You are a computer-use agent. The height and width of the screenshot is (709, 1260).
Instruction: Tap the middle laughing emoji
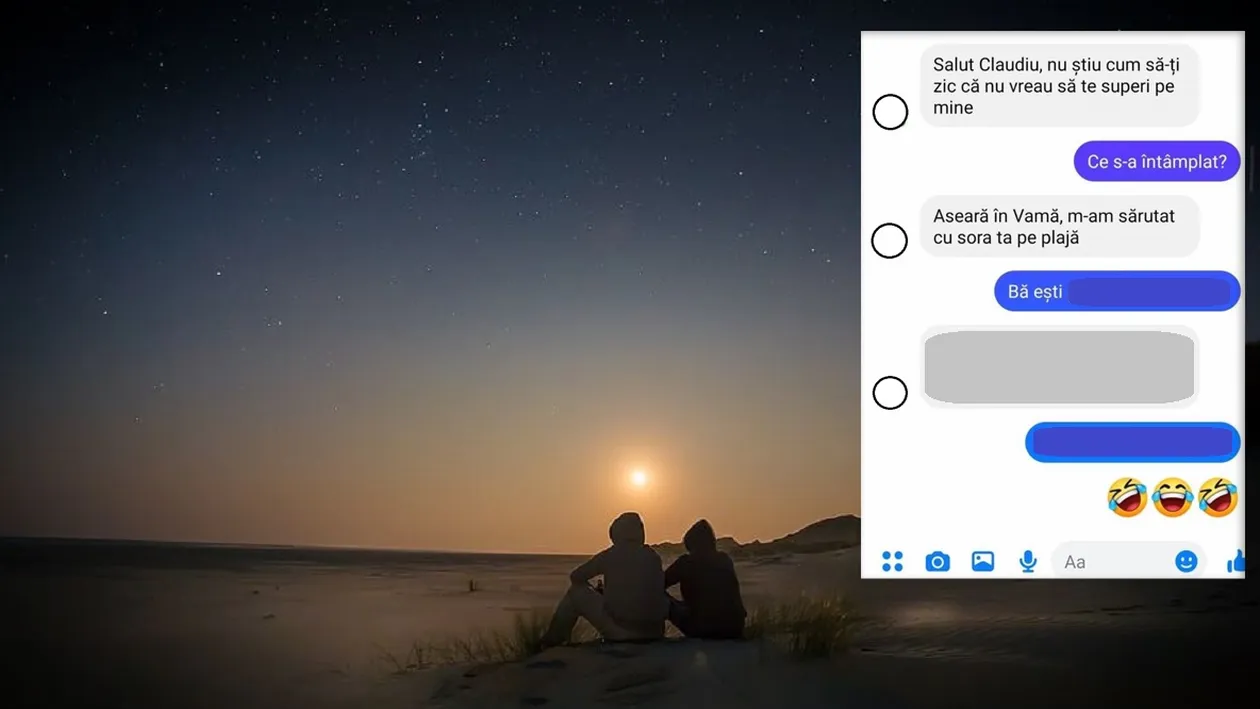coord(1172,497)
